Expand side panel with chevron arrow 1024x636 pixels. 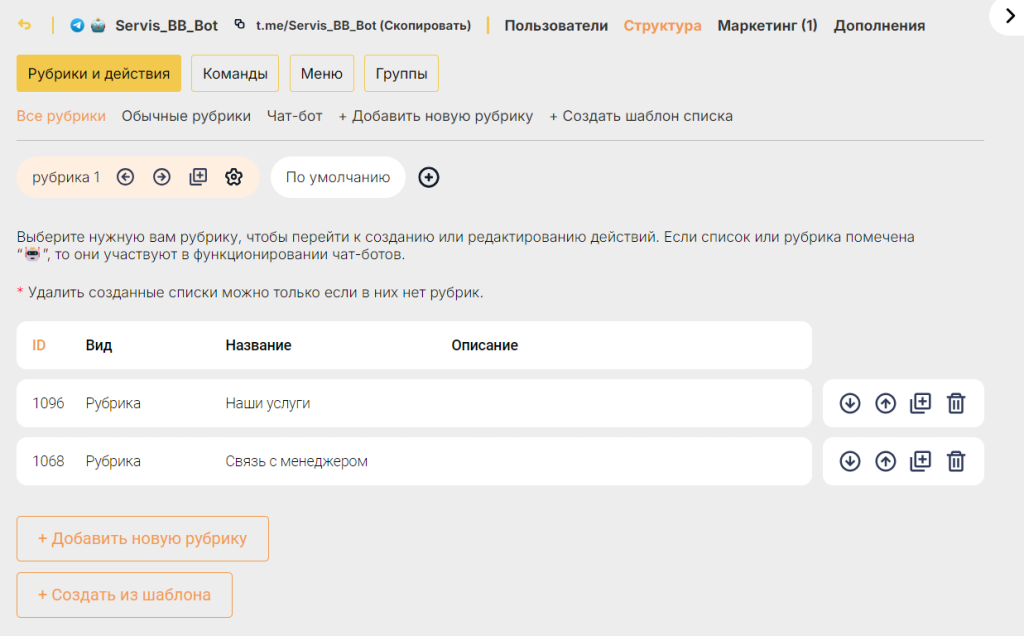coord(1010,16)
